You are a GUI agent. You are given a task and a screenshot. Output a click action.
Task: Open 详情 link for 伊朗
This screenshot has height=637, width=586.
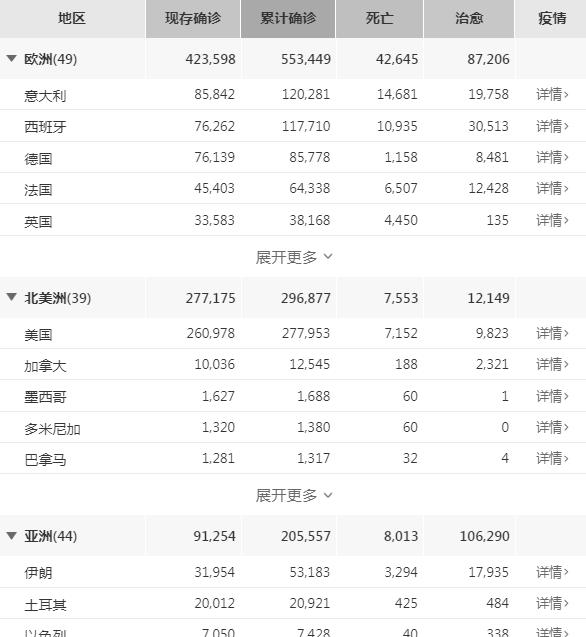[552, 572]
